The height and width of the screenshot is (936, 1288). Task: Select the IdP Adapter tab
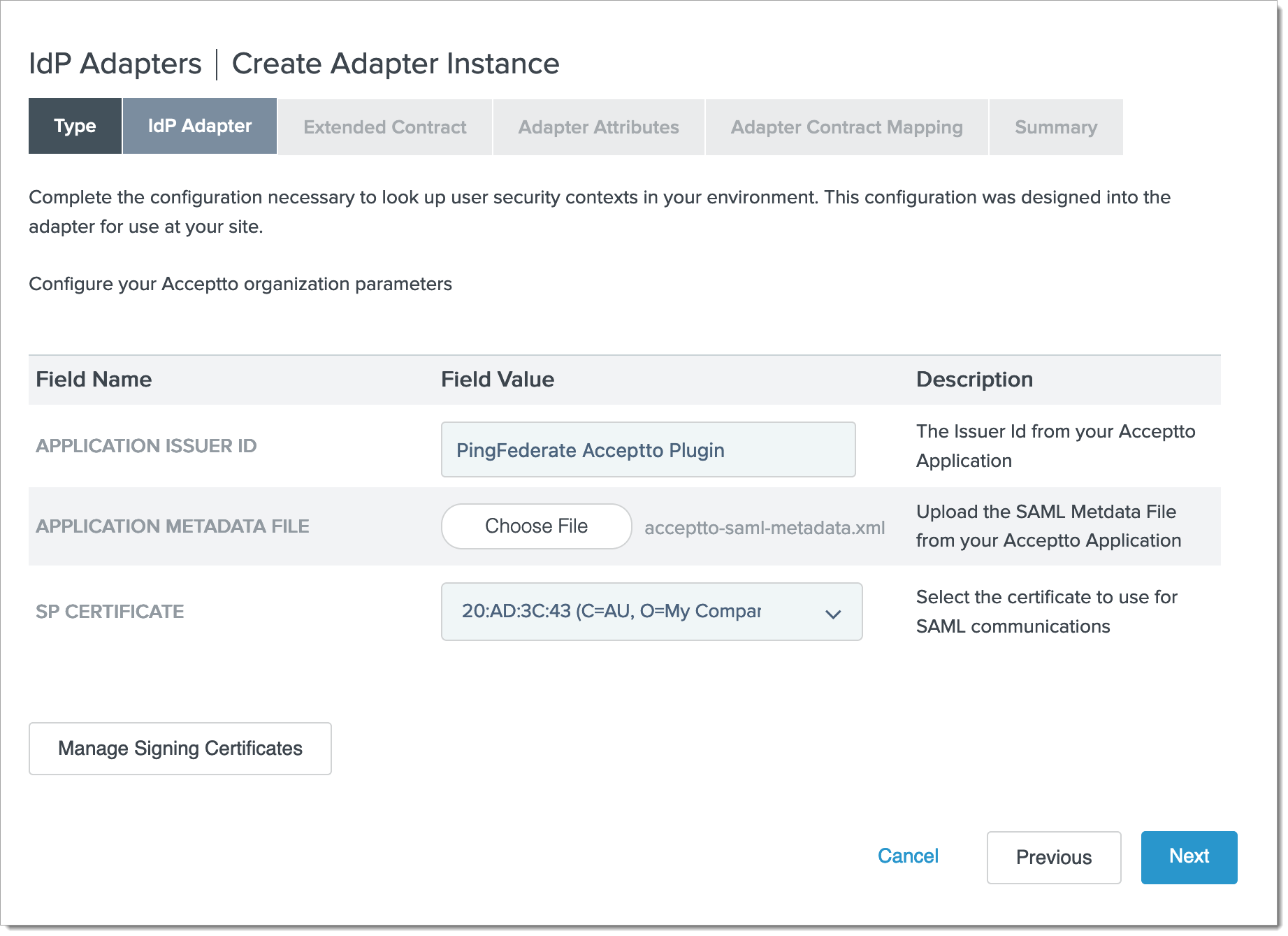click(x=200, y=126)
